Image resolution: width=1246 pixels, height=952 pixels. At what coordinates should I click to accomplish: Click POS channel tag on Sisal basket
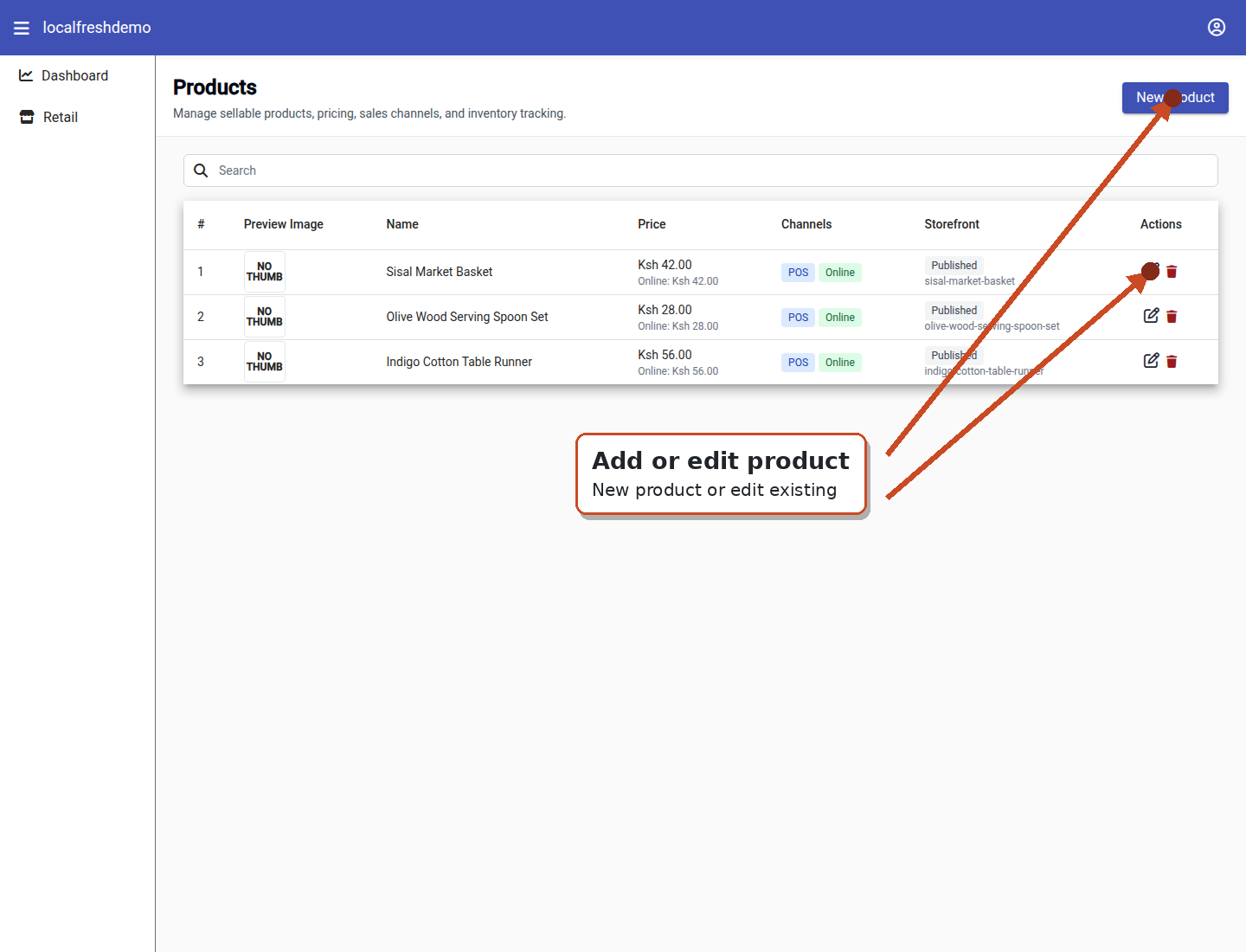(x=798, y=273)
